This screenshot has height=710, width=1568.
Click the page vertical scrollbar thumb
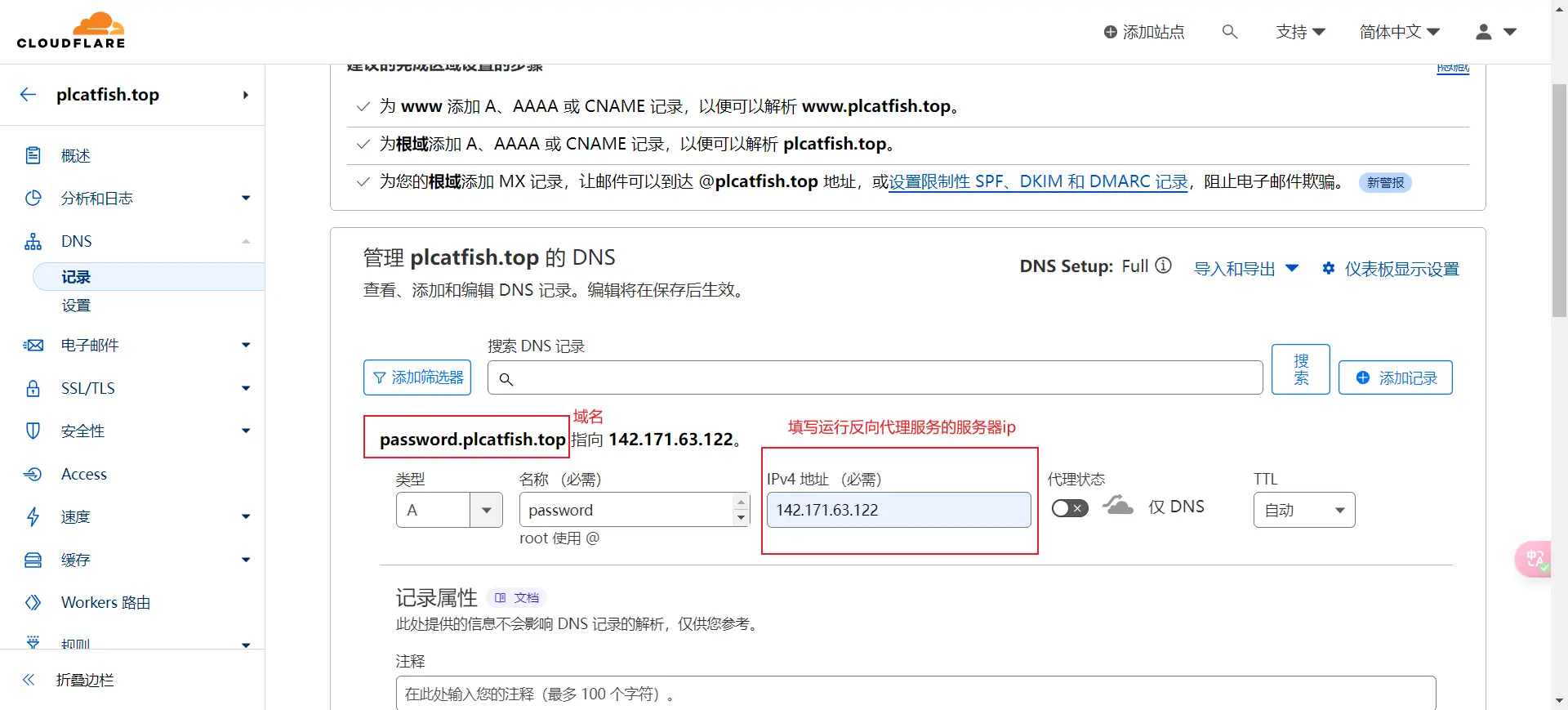[x=1560, y=200]
